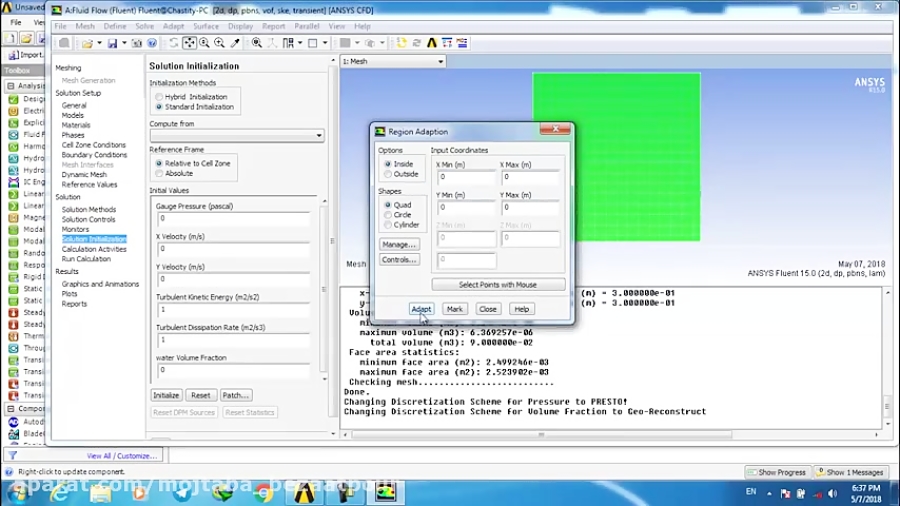Open the Solve menu

pos(145,26)
